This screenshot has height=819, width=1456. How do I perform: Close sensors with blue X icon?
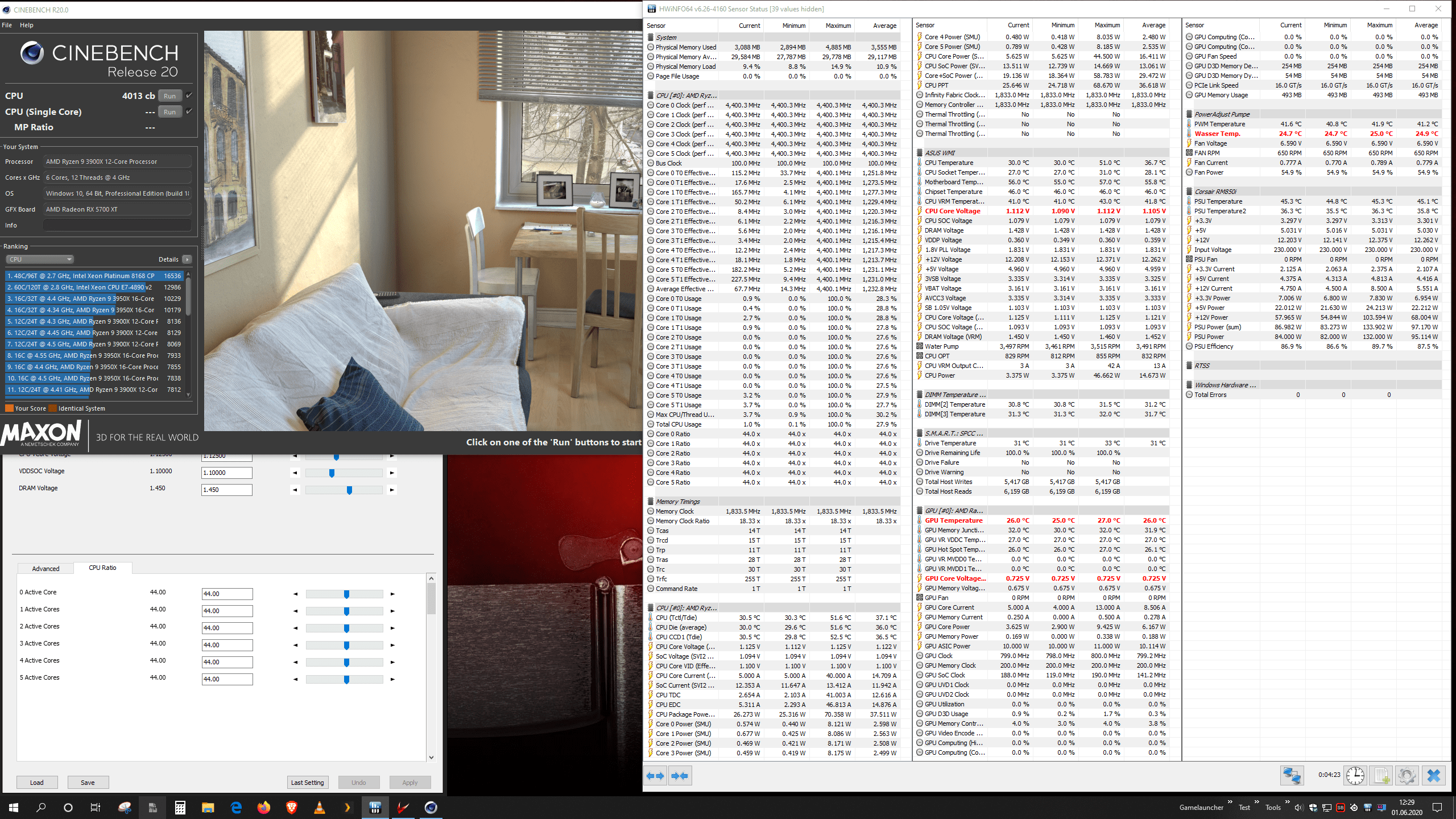[x=1434, y=776]
